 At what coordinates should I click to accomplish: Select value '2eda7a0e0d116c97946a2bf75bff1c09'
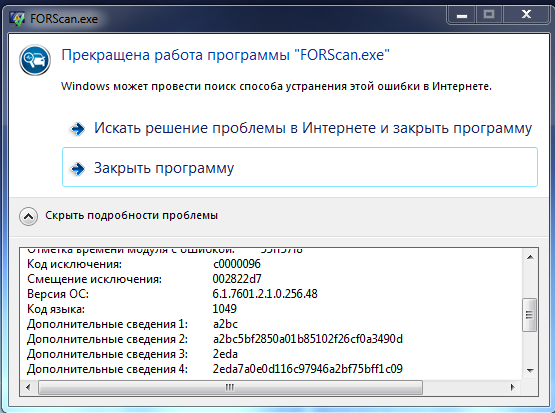click(308, 369)
